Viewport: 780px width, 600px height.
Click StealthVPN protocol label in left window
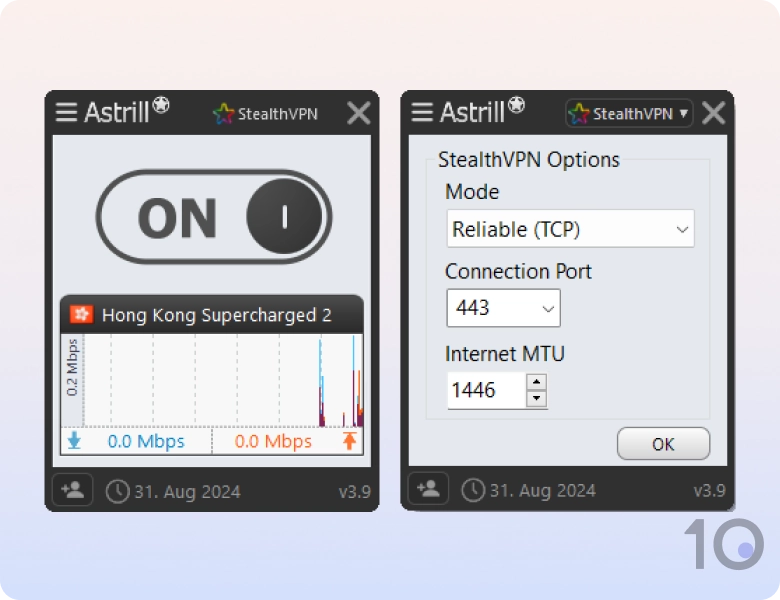tap(266, 114)
